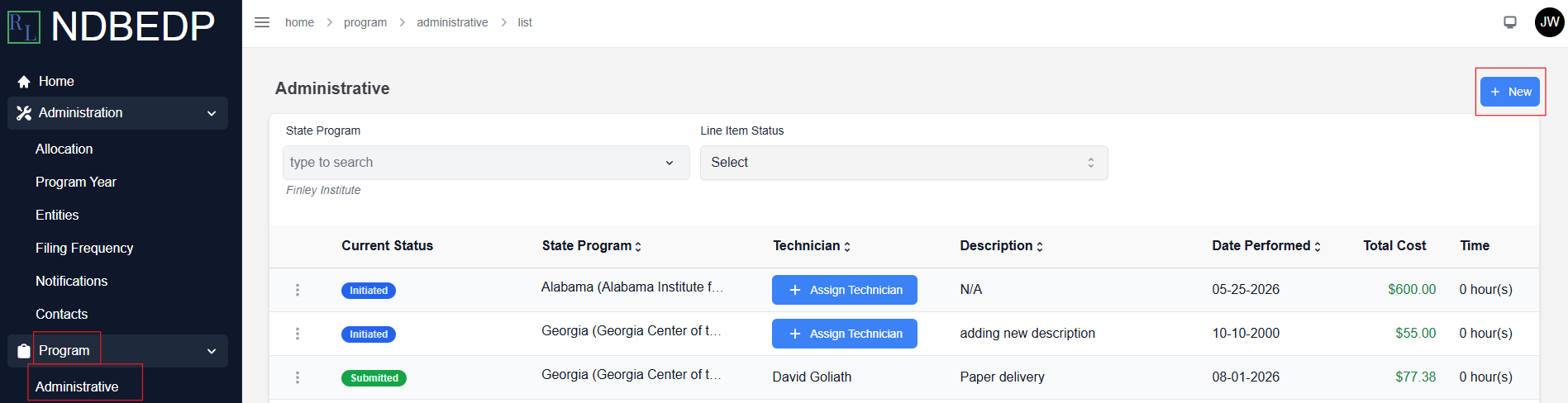Click date 10-10-2000
Screen dimensions: 1568x403
[1246, 334]
